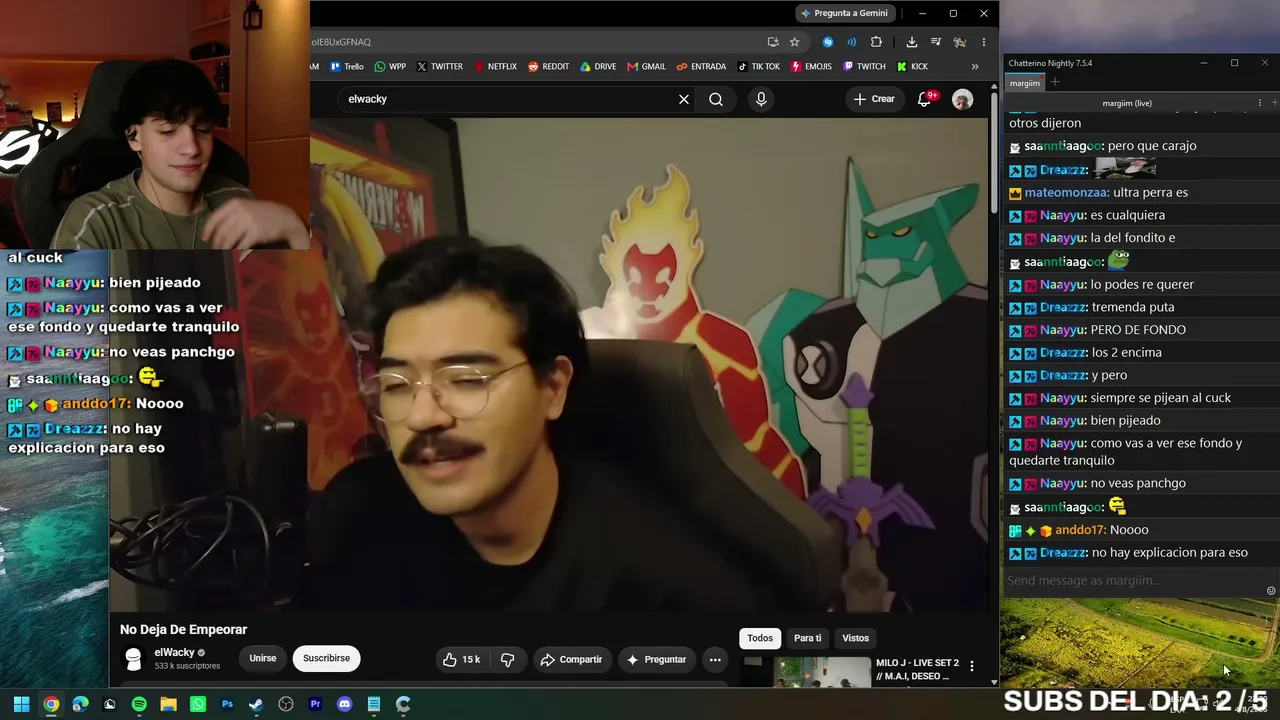Open the elWacky channel name
The width and height of the screenshot is (1280, 720).
[174, 652]
